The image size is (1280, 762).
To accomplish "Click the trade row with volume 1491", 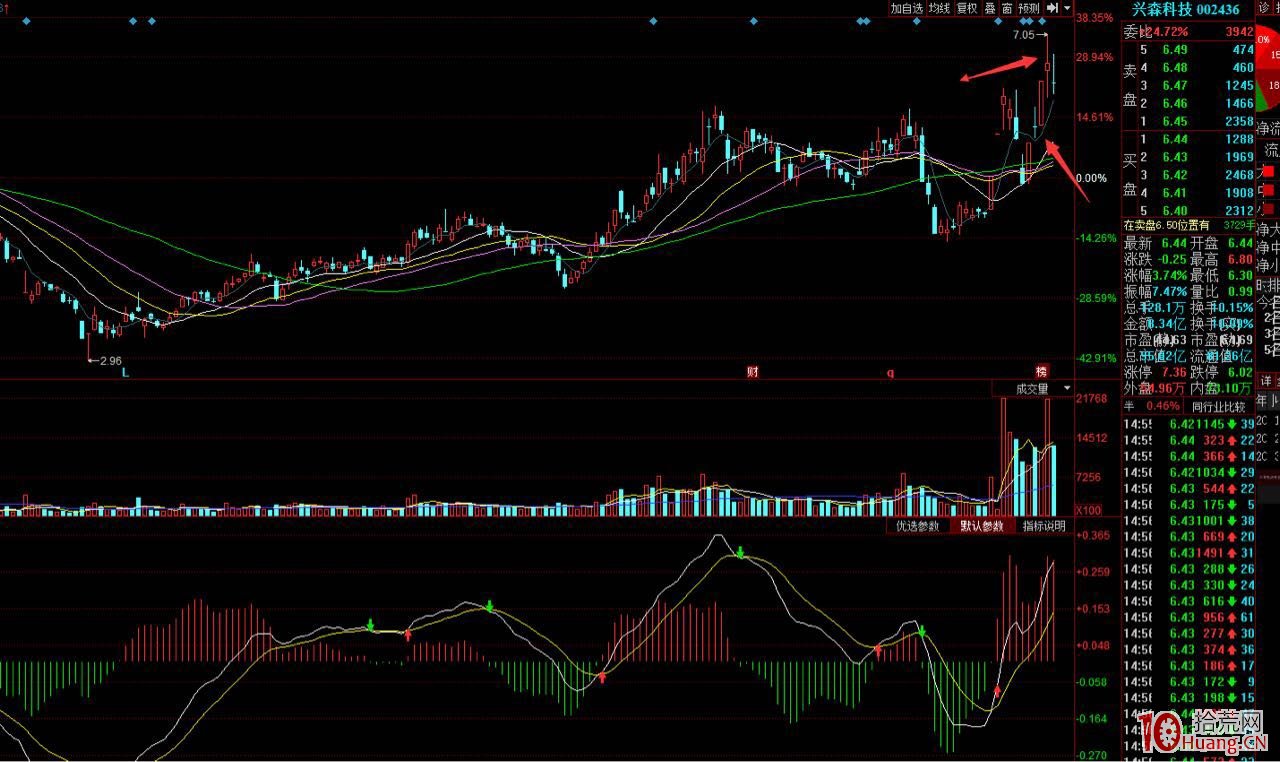I will [x=1189, y=553].
